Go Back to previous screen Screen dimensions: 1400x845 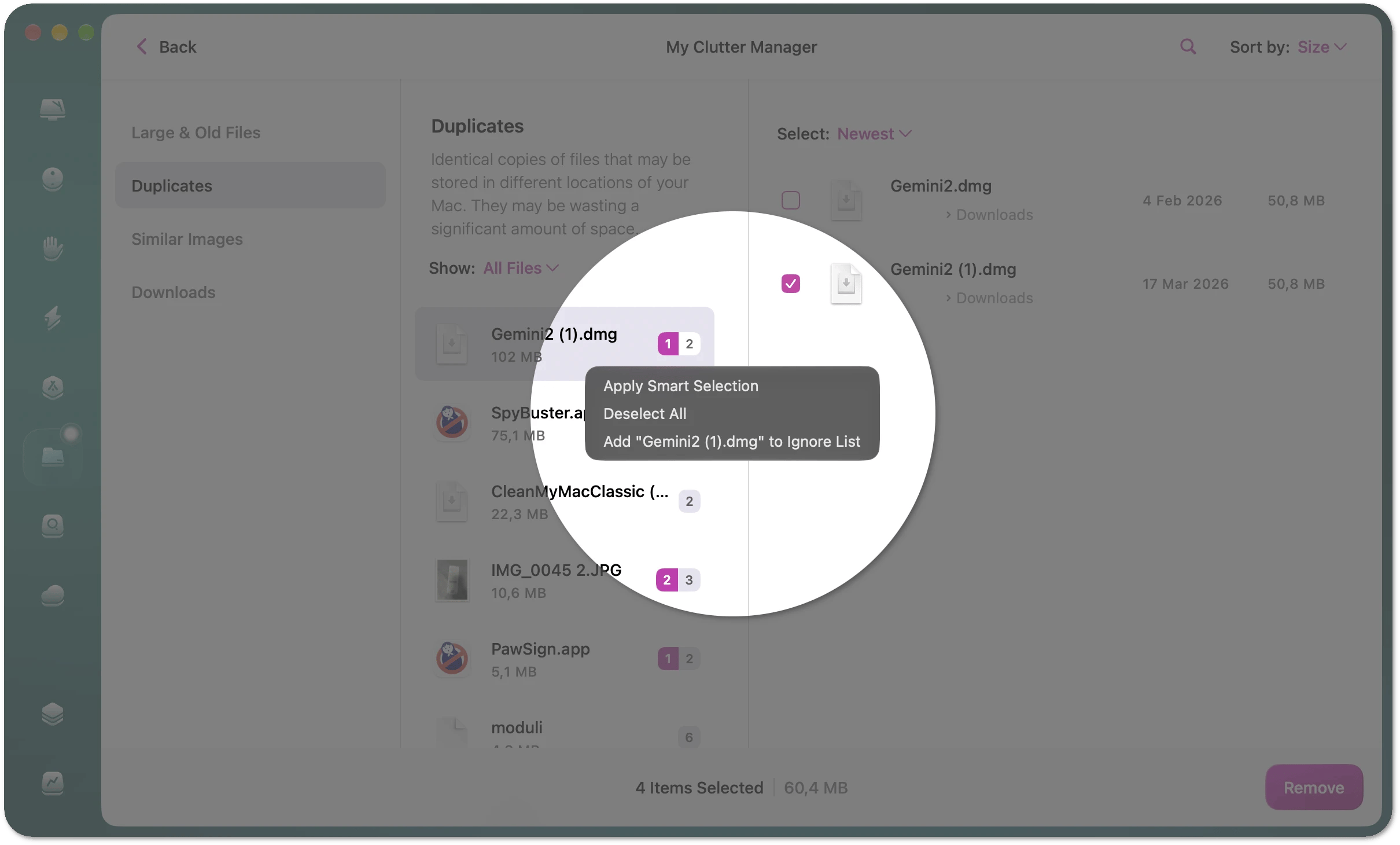pos(166,47)
